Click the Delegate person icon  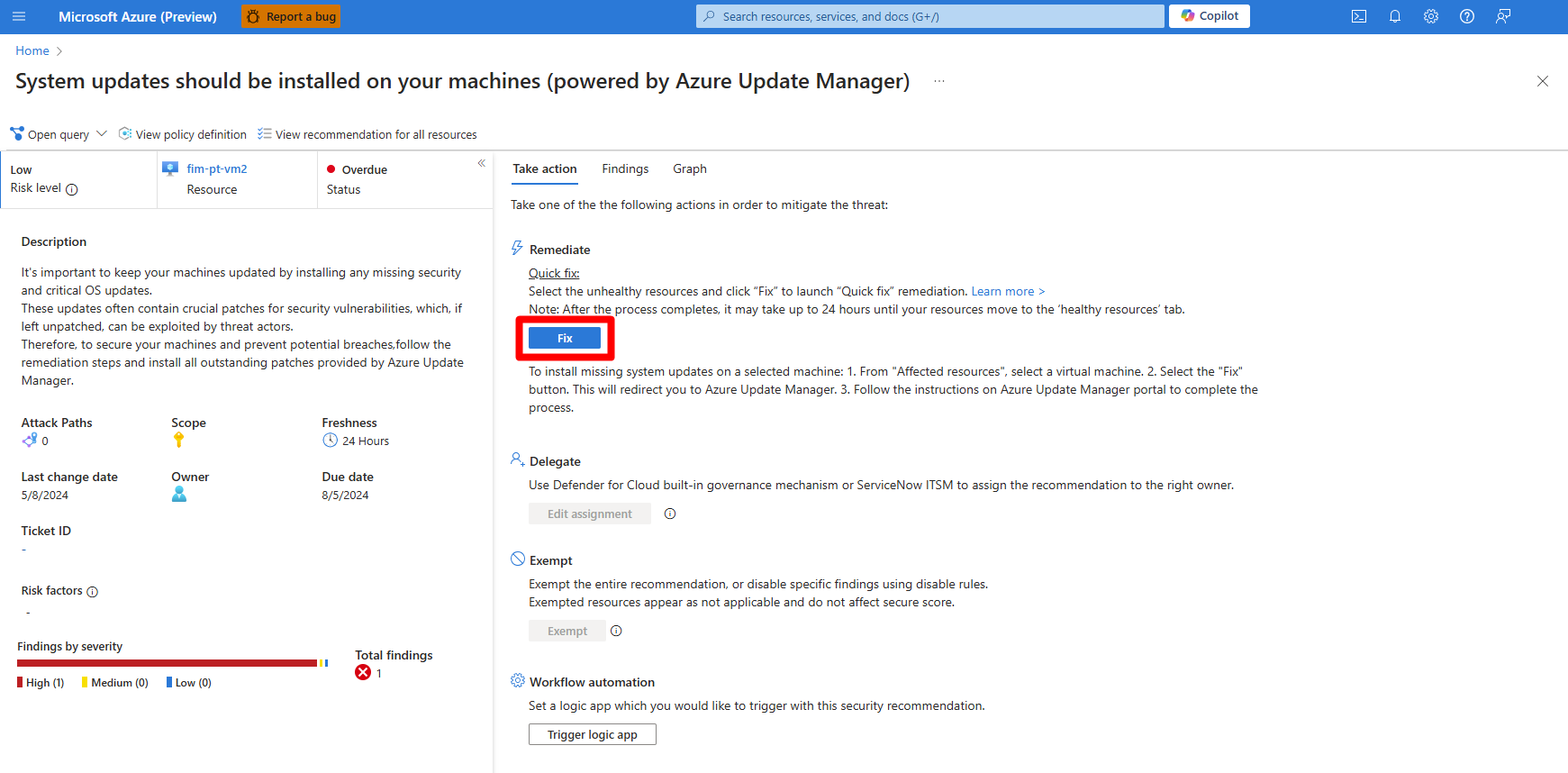click(517, 459)
